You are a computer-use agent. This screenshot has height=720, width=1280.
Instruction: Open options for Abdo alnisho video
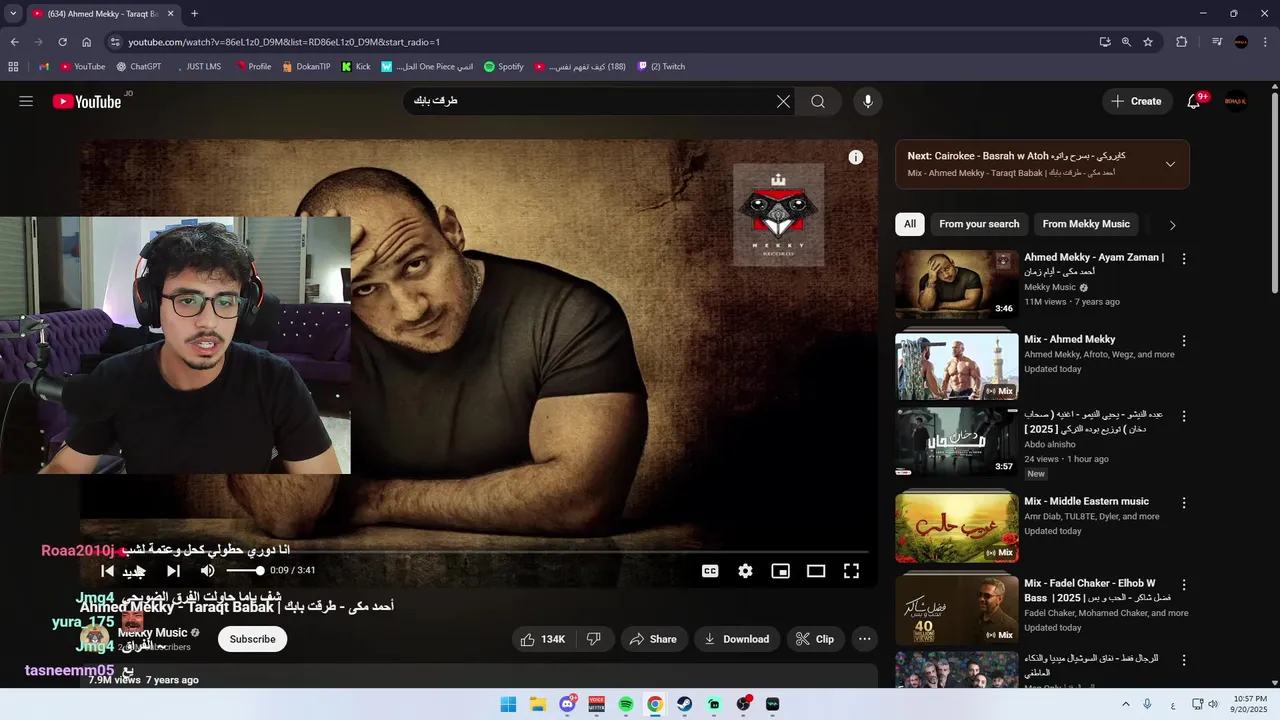(x=1184, y=416)
